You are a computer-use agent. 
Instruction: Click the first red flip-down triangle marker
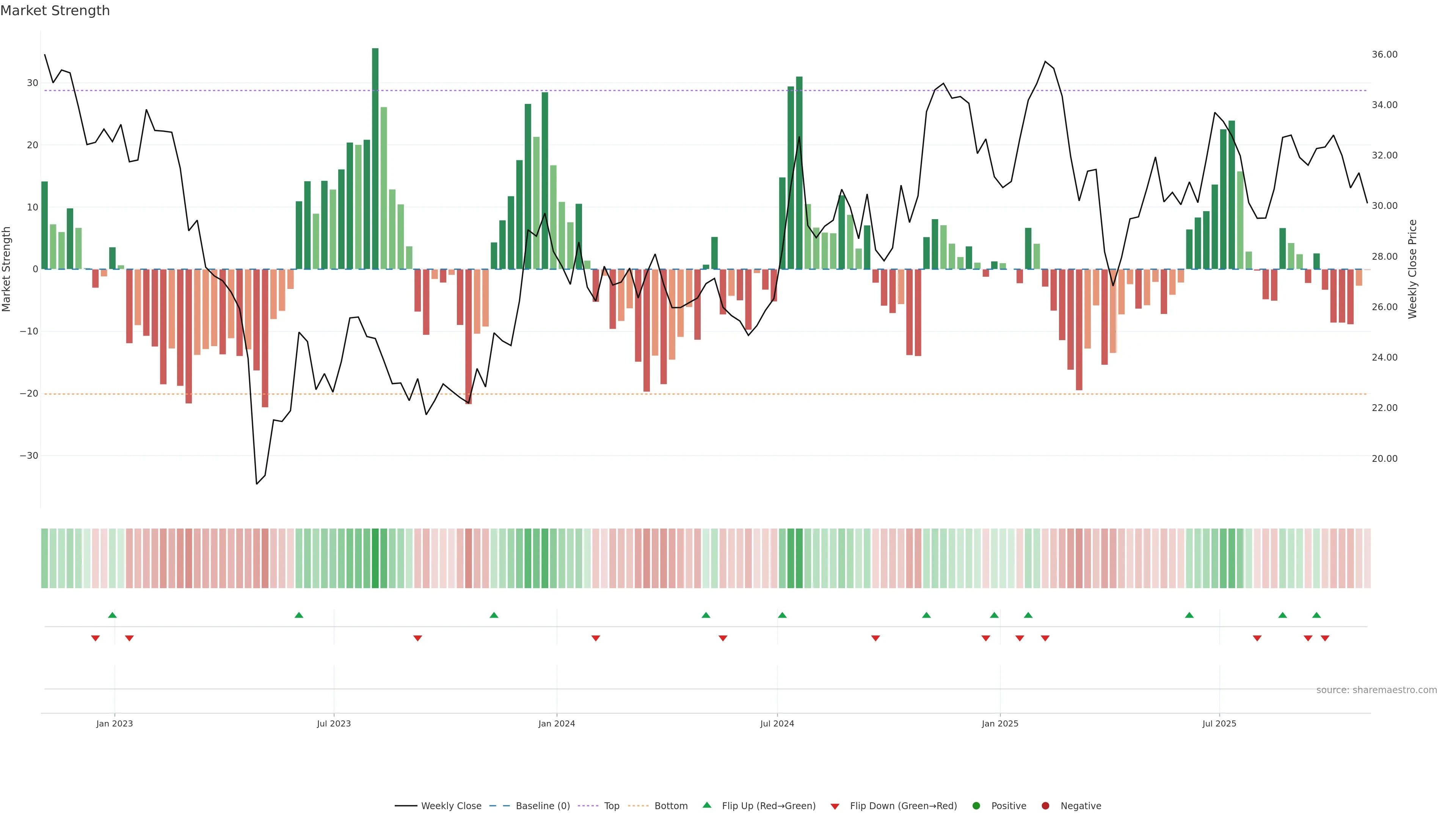pos(96,638)
